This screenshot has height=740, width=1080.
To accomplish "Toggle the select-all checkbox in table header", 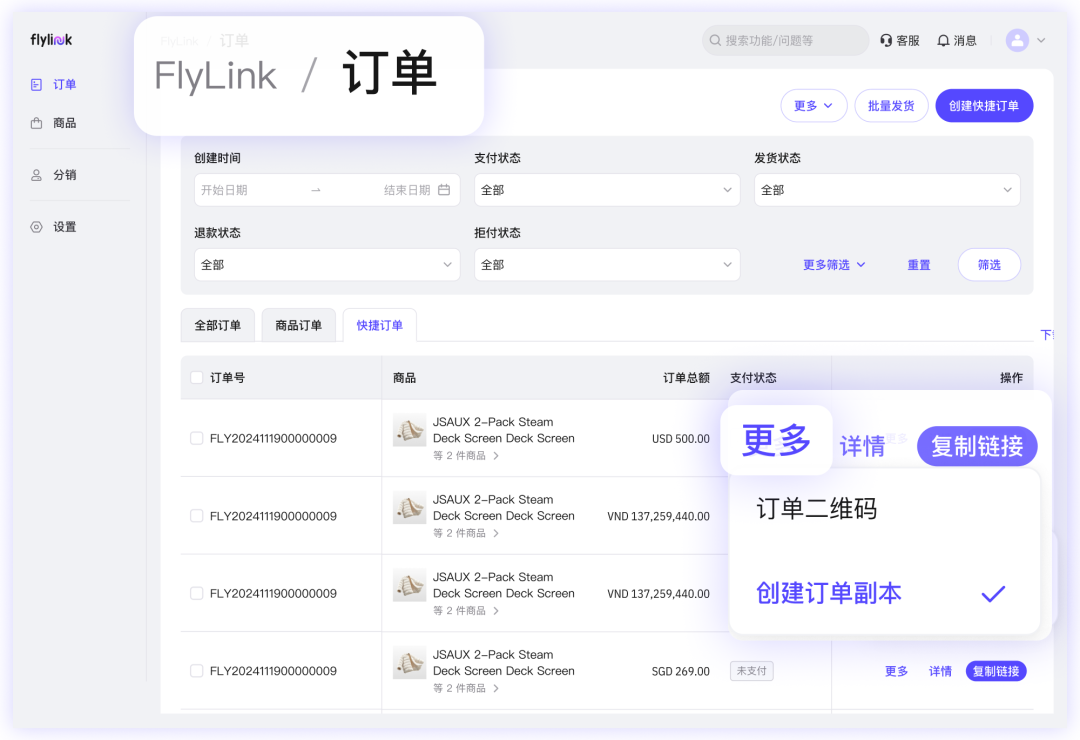I will pyautogui.click(x=197, y=378).
